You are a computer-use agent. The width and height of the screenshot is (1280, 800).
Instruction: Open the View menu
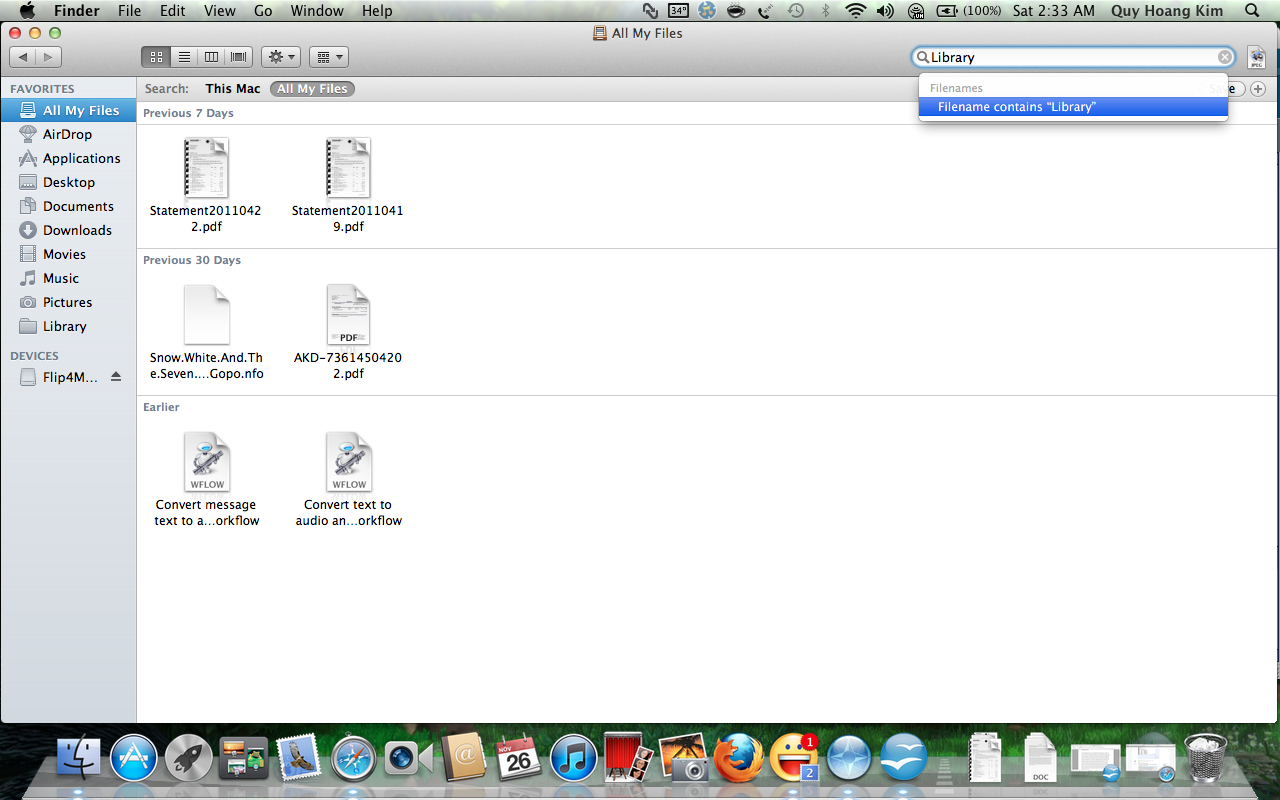click(x=219, y=11)
